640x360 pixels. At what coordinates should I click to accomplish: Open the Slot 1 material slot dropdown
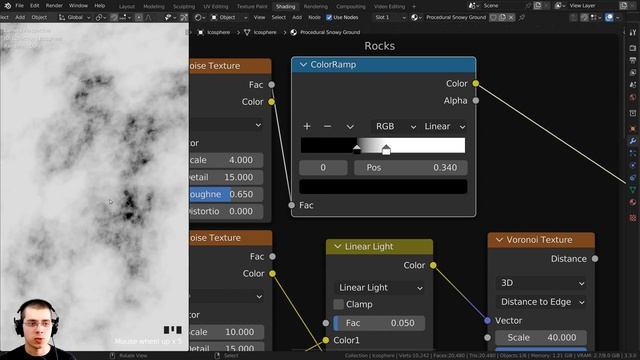pyautogui.click(x=391, y=18)
